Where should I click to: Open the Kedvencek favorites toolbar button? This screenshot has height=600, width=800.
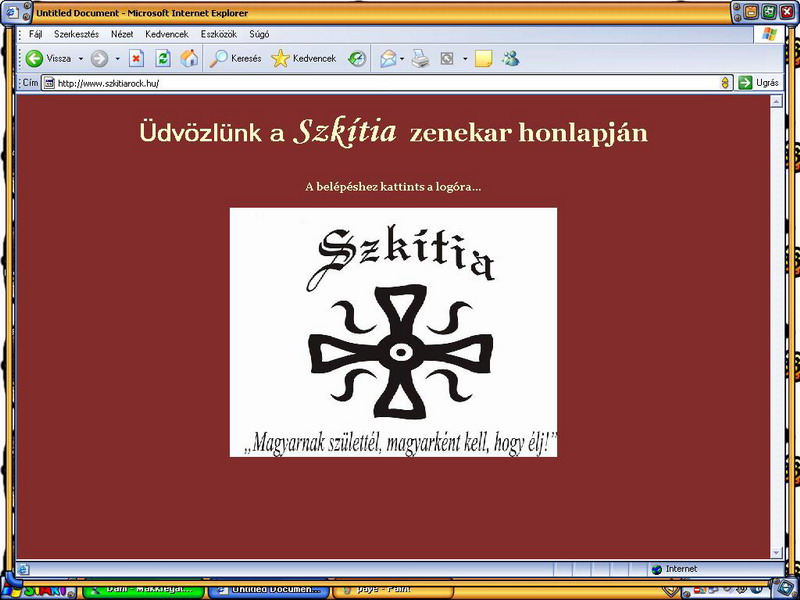point(304,59)
